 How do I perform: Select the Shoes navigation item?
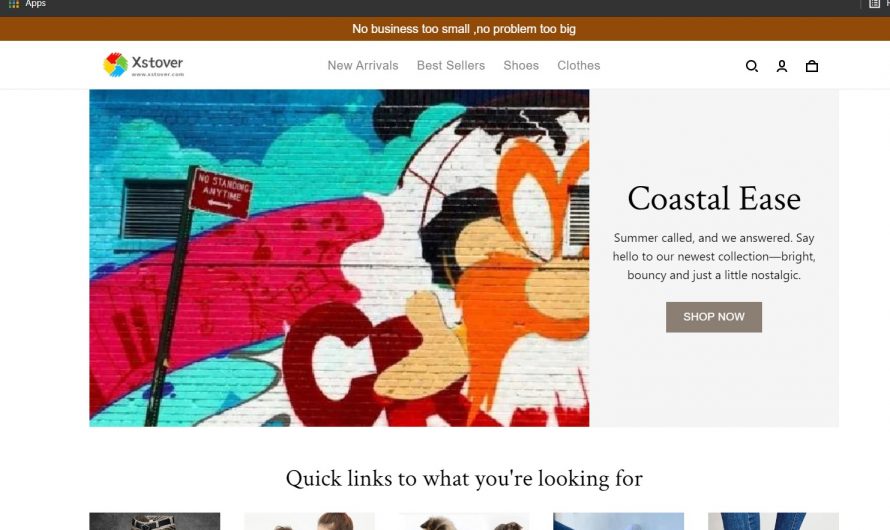point(521,65)
